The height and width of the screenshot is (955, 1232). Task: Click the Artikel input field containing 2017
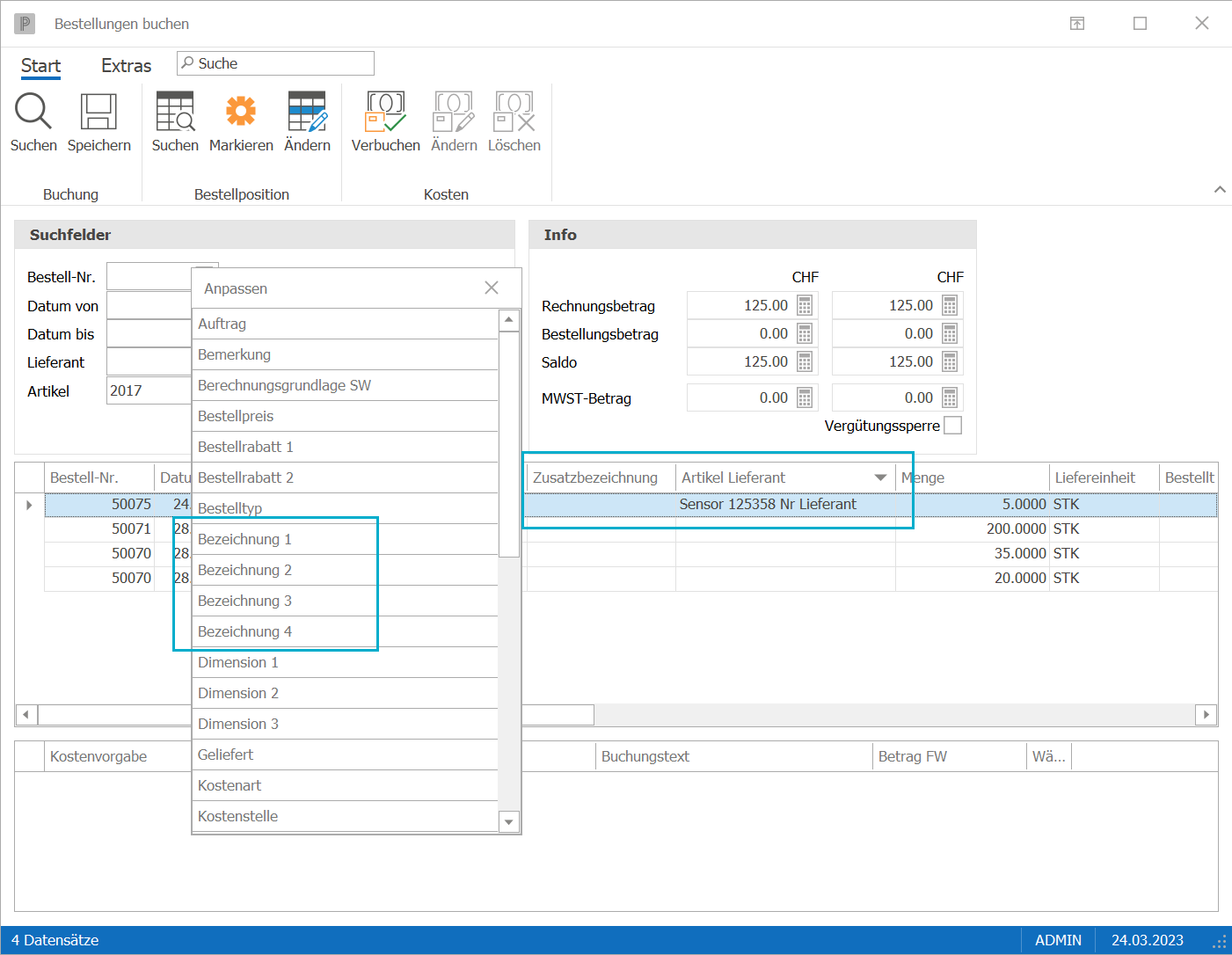[x=149, y=390]
